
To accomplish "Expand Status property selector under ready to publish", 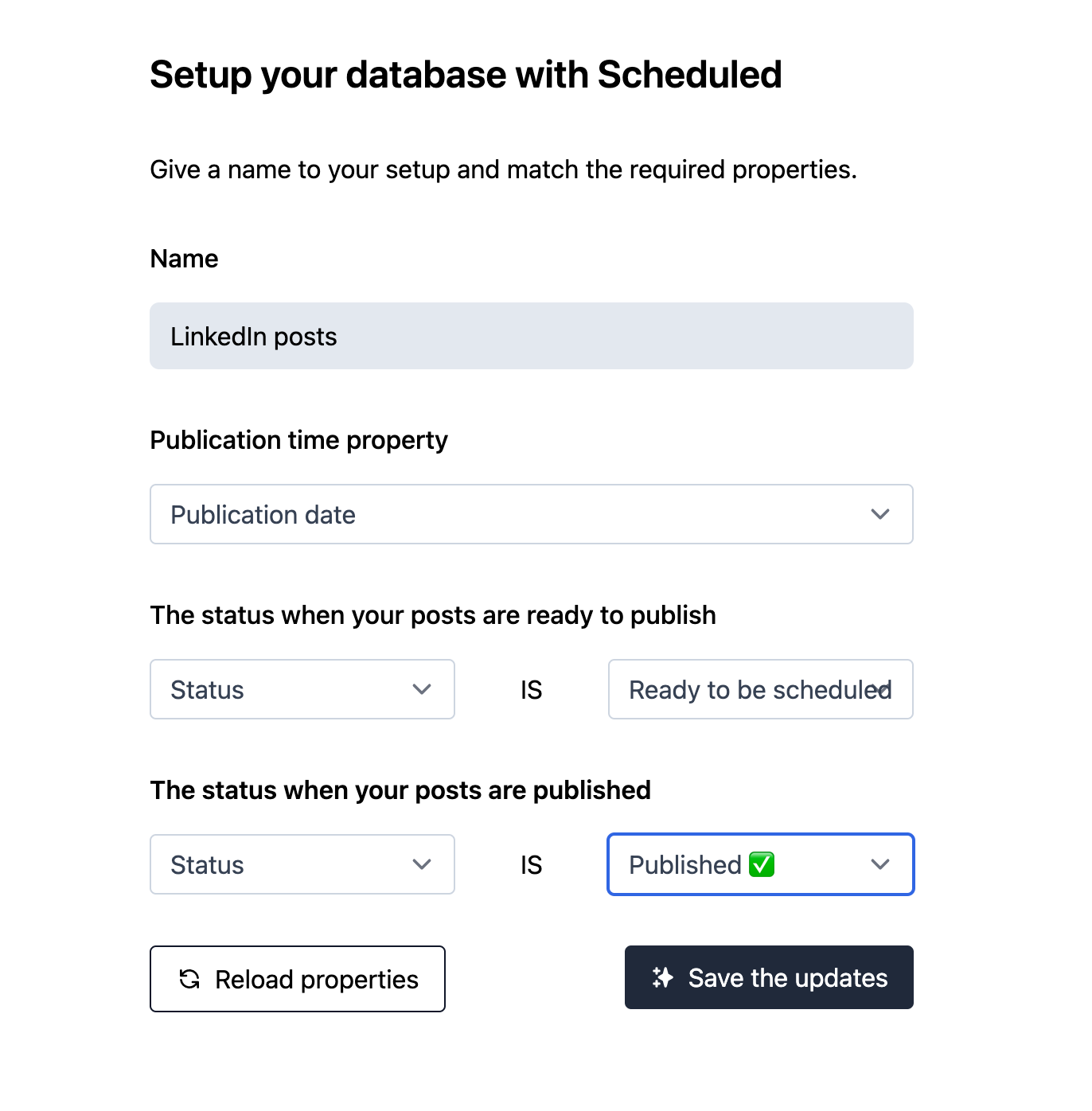I will tap(302, 689).
